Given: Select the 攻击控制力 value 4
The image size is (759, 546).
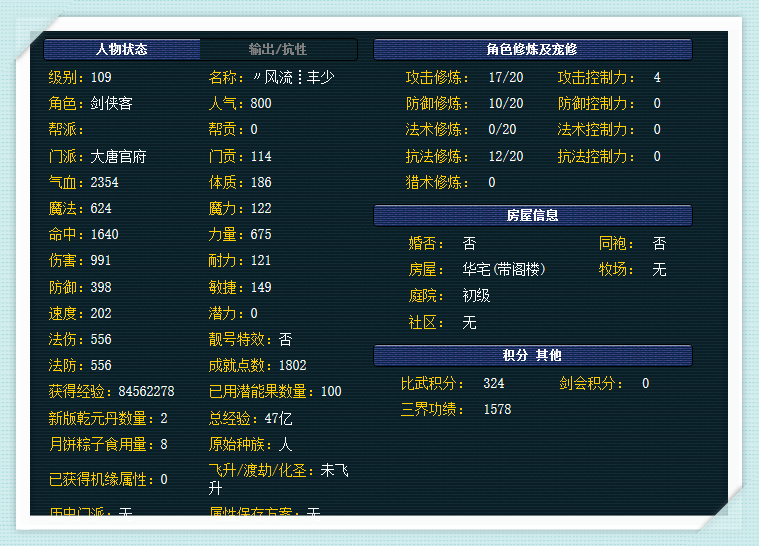Looking at the screenshot, I should 657,77.
